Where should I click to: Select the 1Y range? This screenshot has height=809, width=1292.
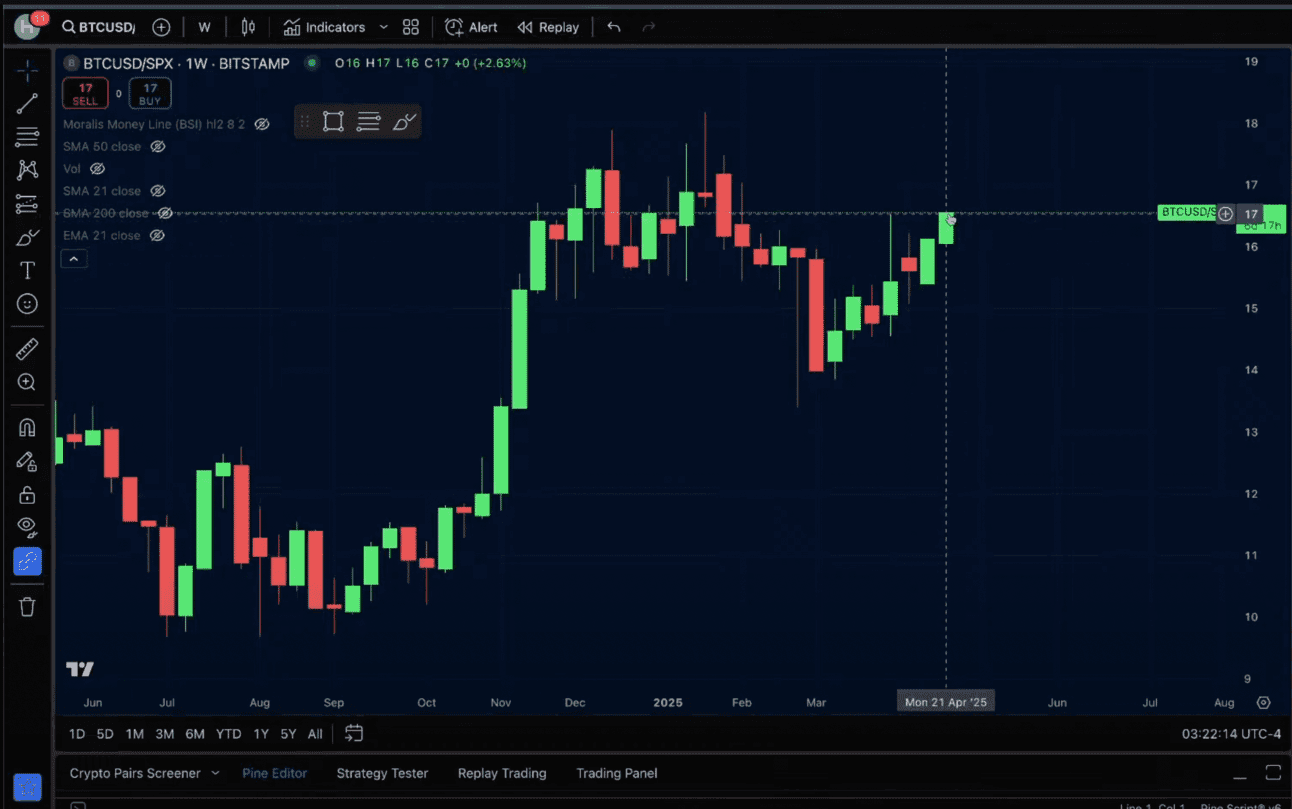click(x=261, y=734)
